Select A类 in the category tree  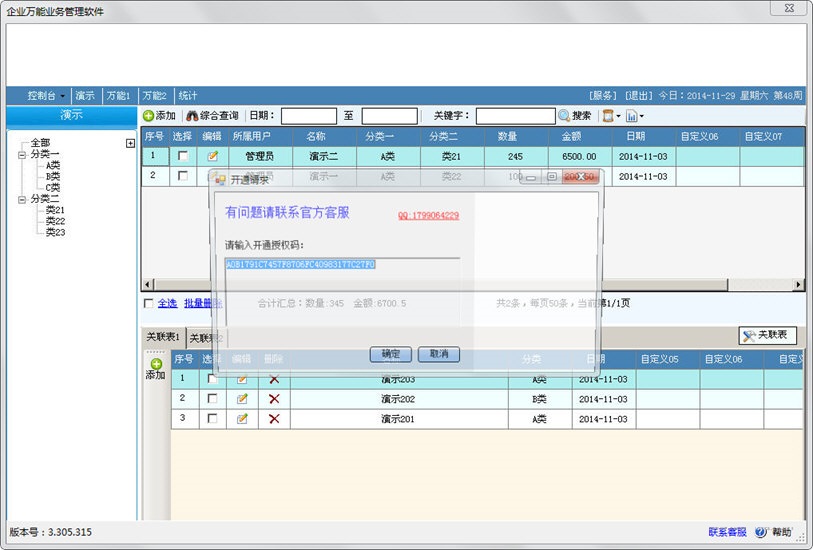point(53,166)
